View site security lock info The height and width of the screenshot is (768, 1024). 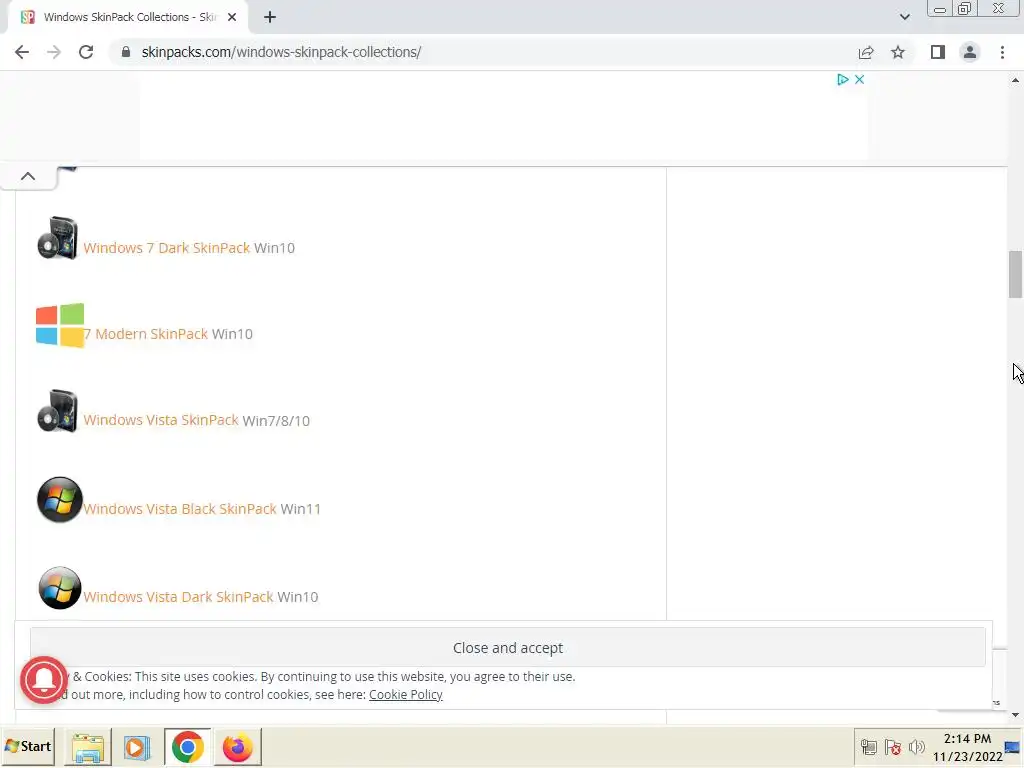[126, 52]
